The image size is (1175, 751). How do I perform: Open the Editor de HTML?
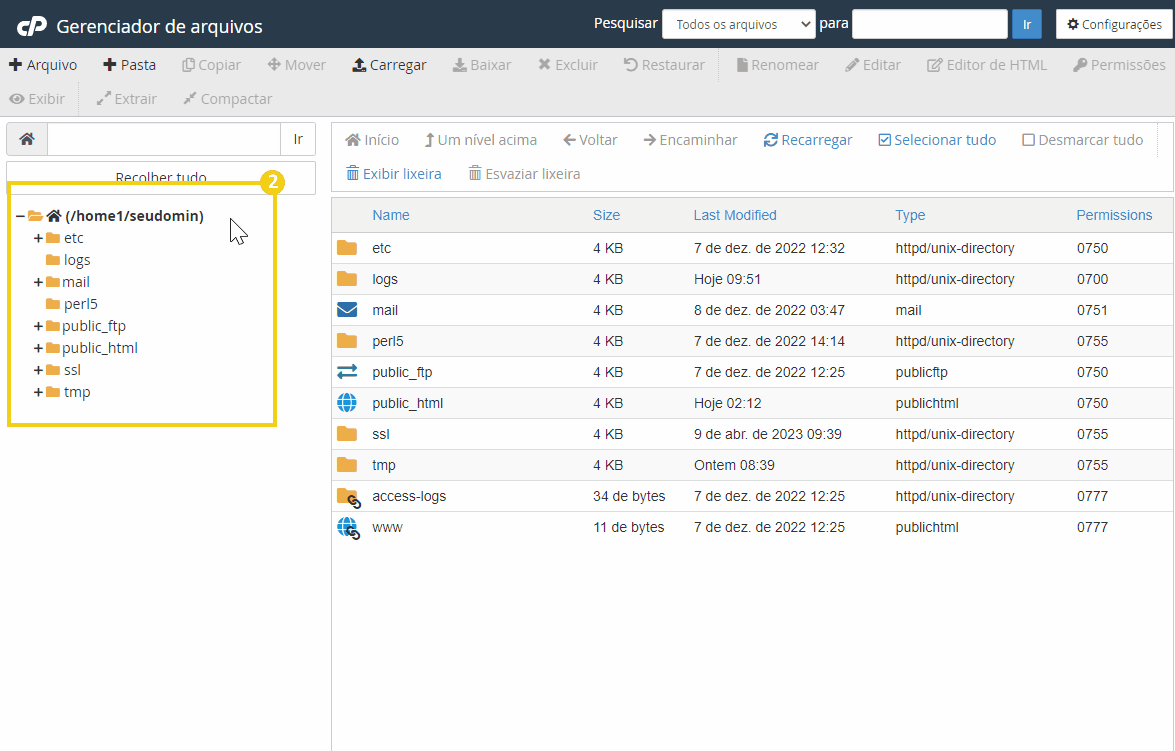click(x=987, y=65)
